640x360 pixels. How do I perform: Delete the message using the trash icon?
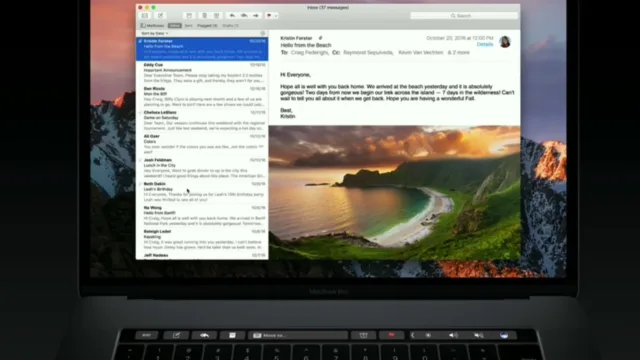pos(204,16)
